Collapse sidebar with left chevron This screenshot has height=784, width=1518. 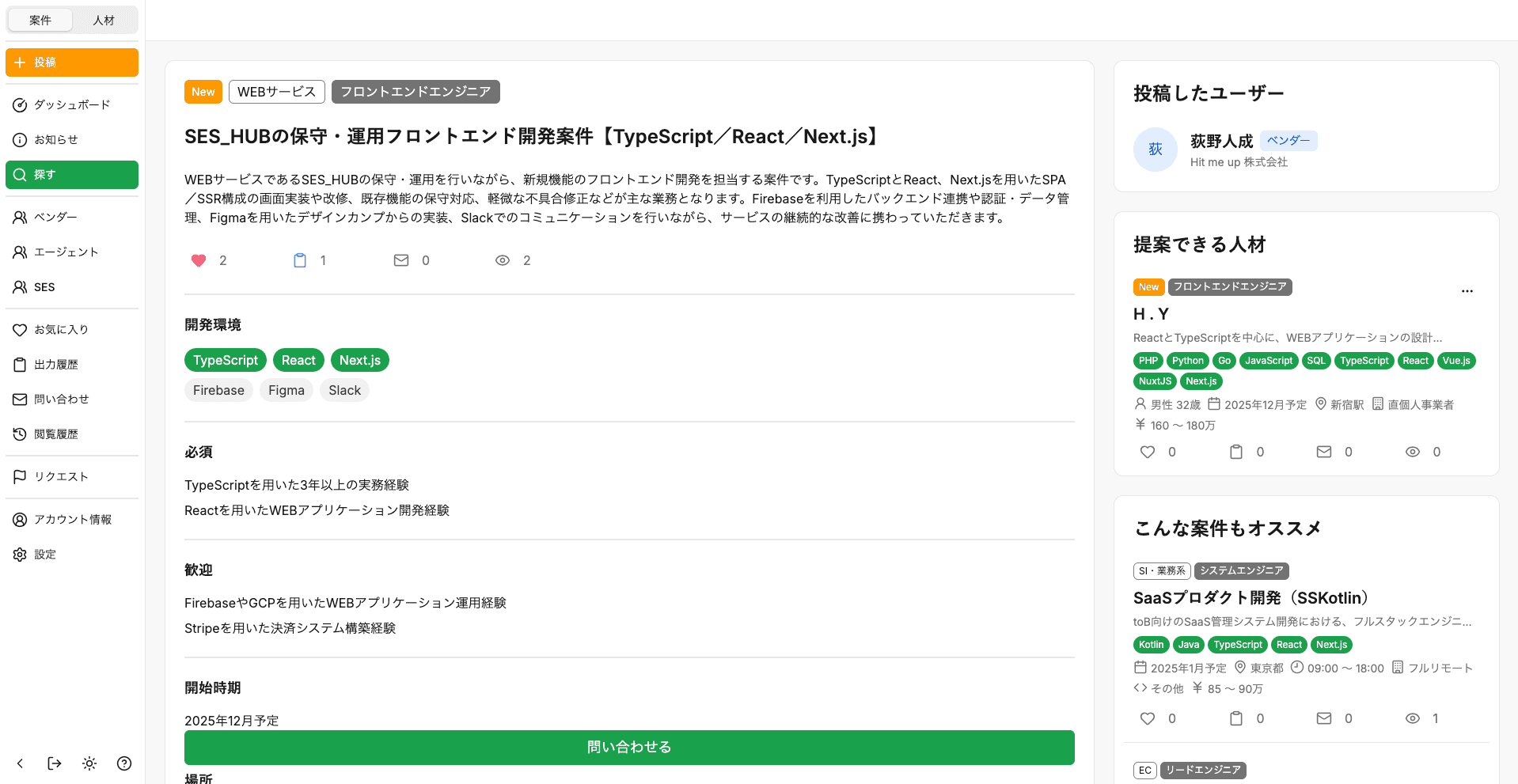20,763
